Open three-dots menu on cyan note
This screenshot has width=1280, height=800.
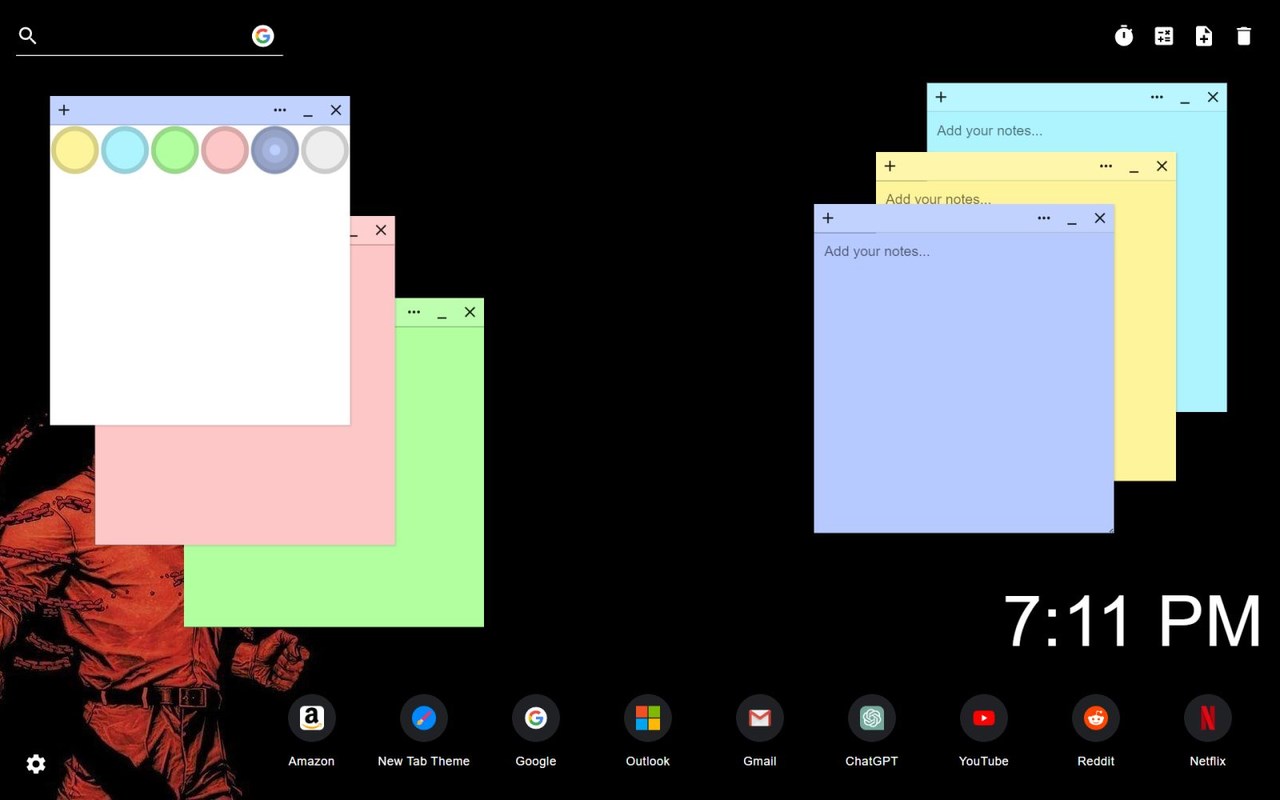point(1157,97)
